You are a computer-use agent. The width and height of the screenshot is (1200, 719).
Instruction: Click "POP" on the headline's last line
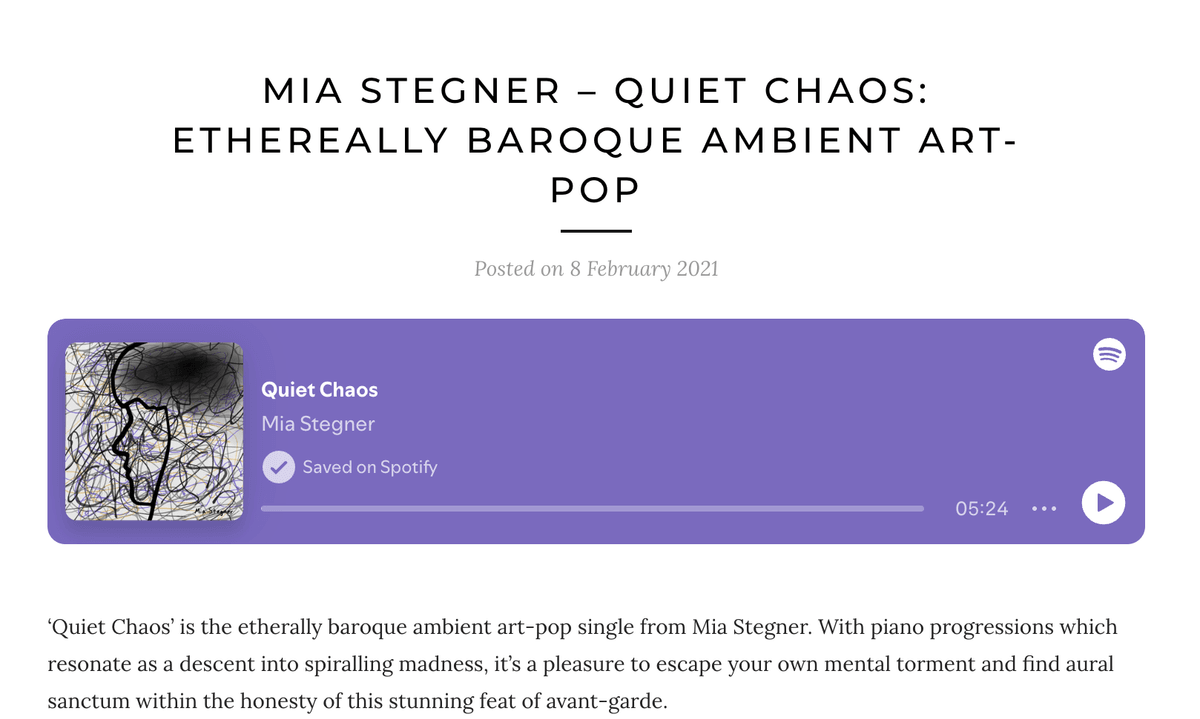596,189
